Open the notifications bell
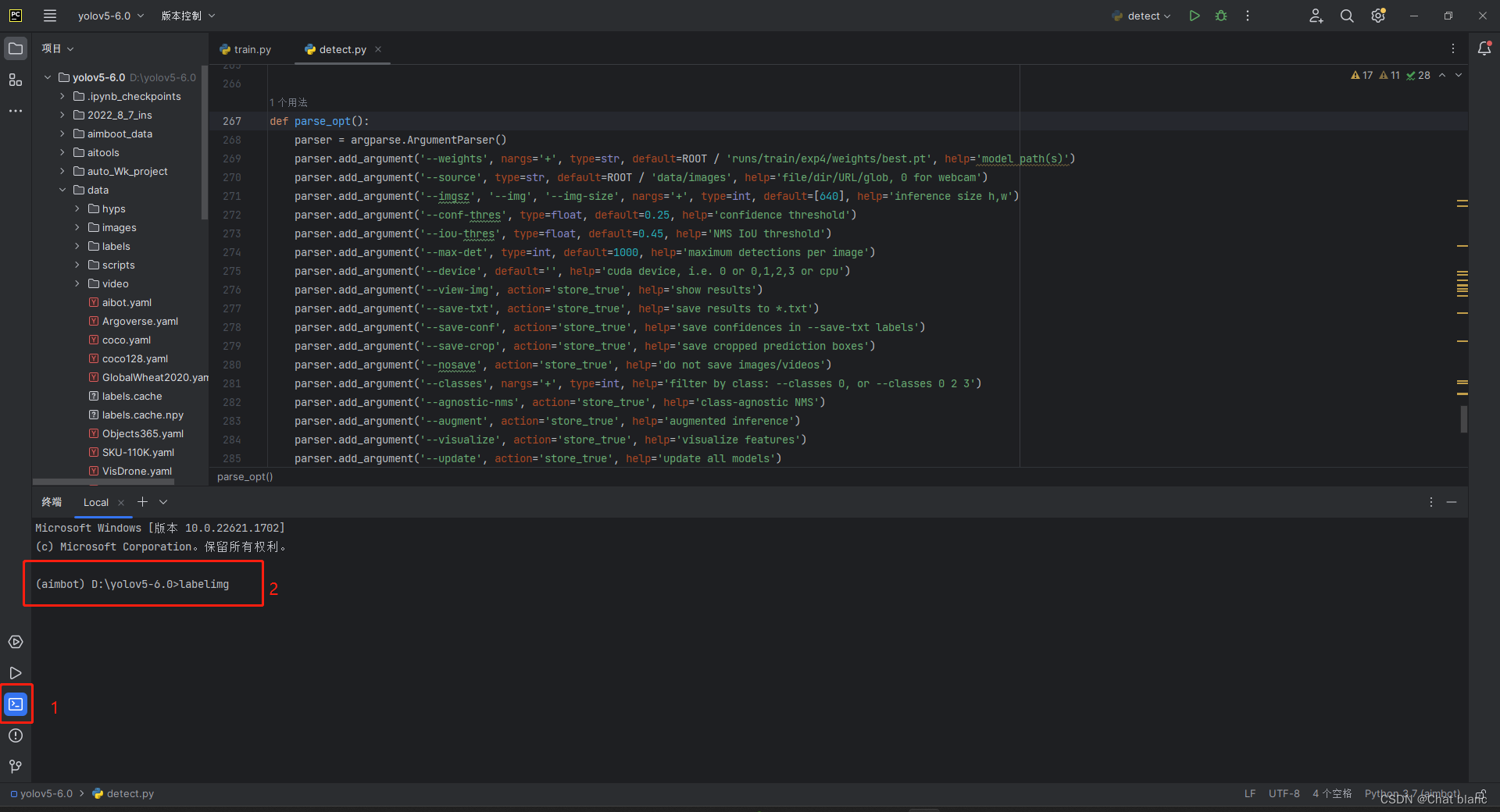1500x812 pixels. (1484, 48)
